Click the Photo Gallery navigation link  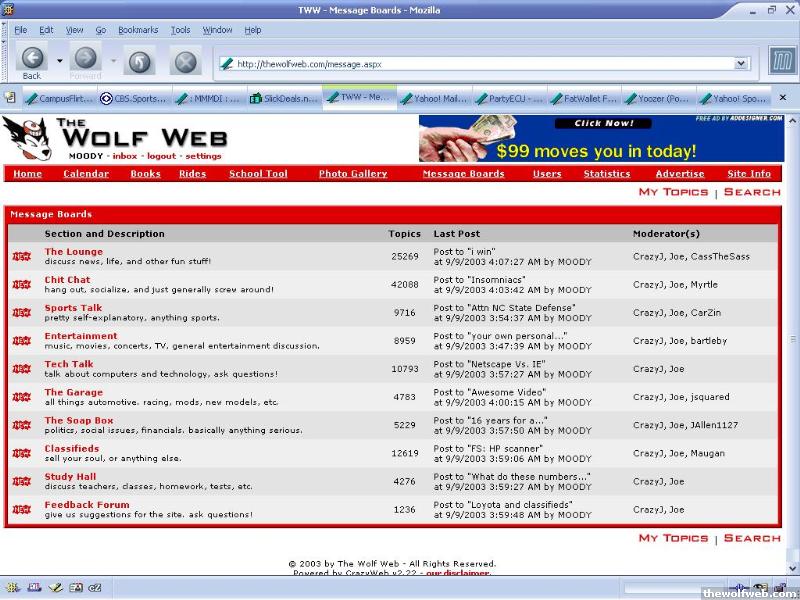coord(353,174)
